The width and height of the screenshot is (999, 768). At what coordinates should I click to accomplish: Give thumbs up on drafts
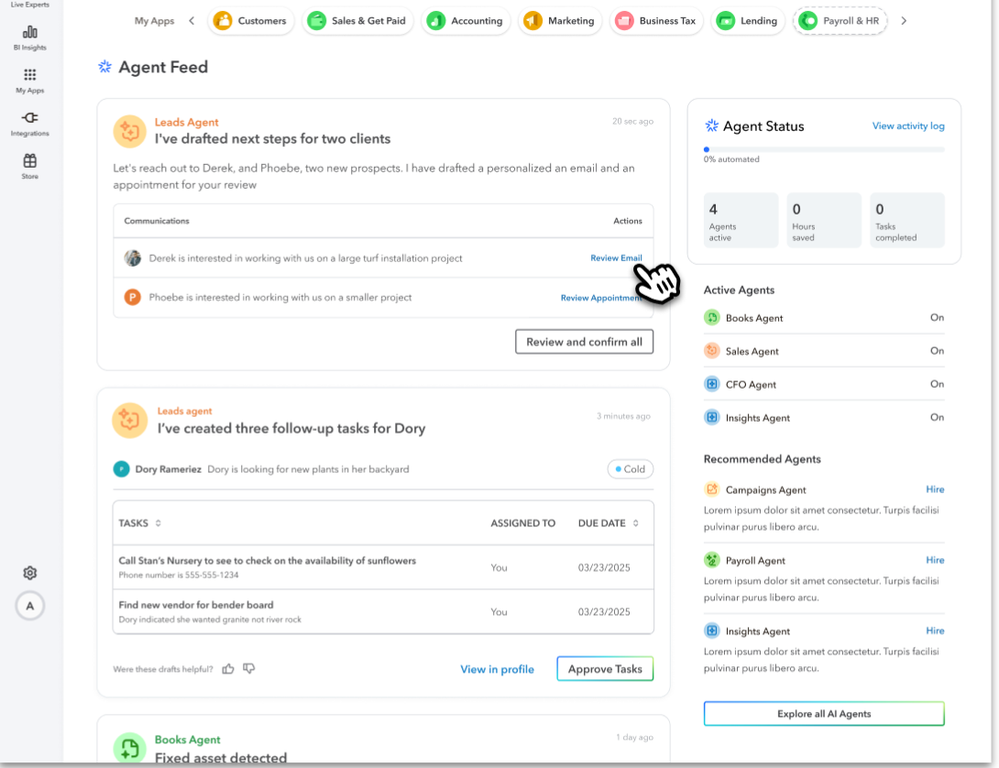point(228,669)
